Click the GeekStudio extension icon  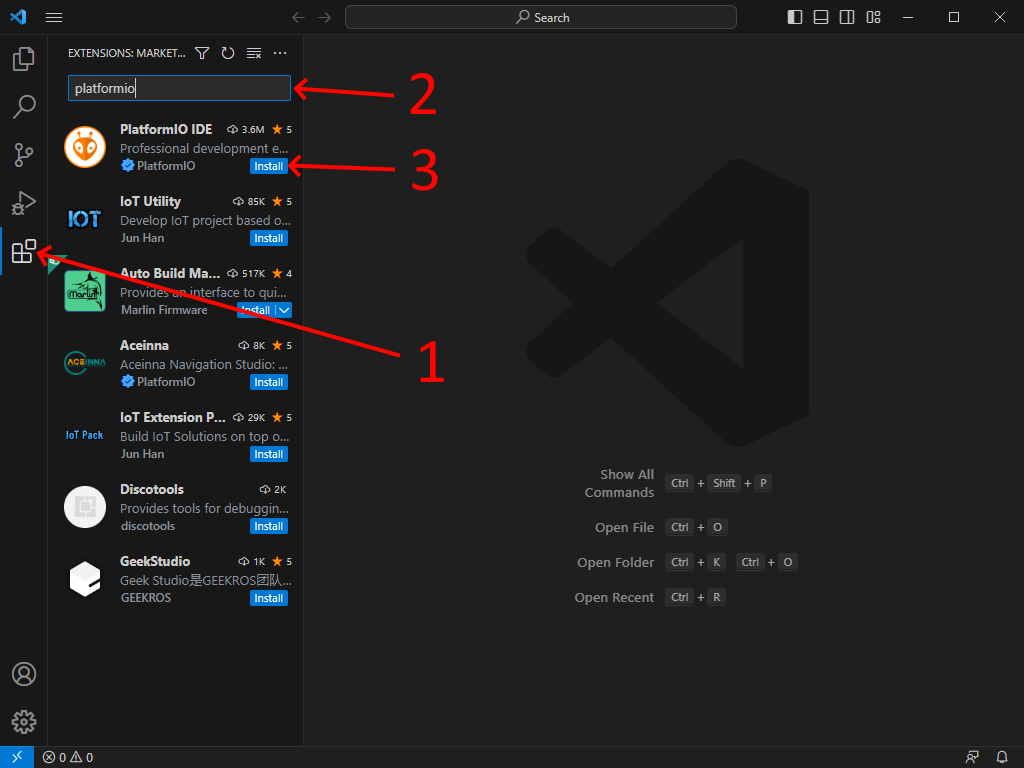click(x=85, y=579)
